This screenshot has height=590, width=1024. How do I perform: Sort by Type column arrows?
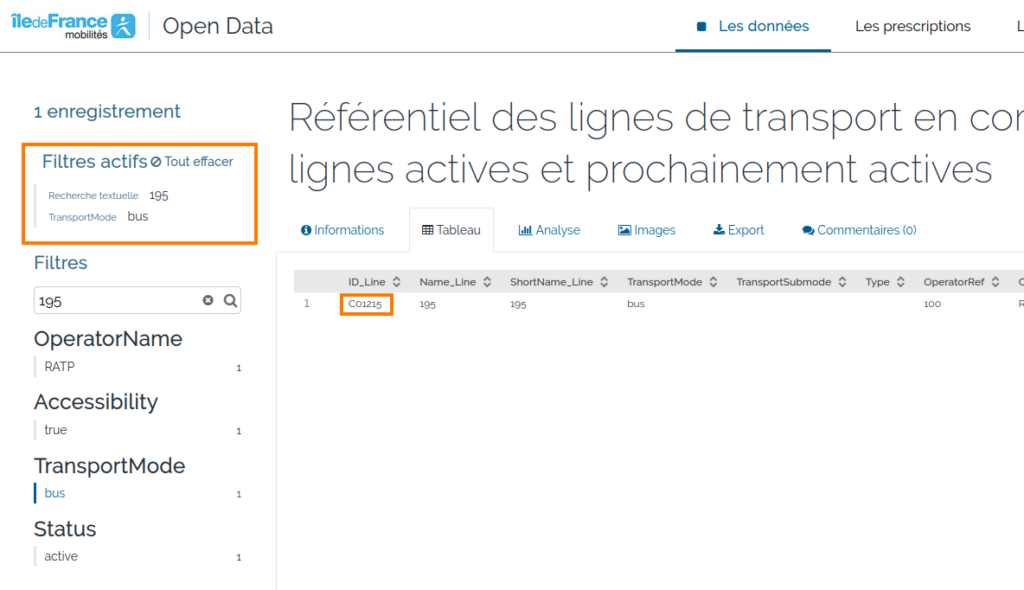tap(900, 282)
